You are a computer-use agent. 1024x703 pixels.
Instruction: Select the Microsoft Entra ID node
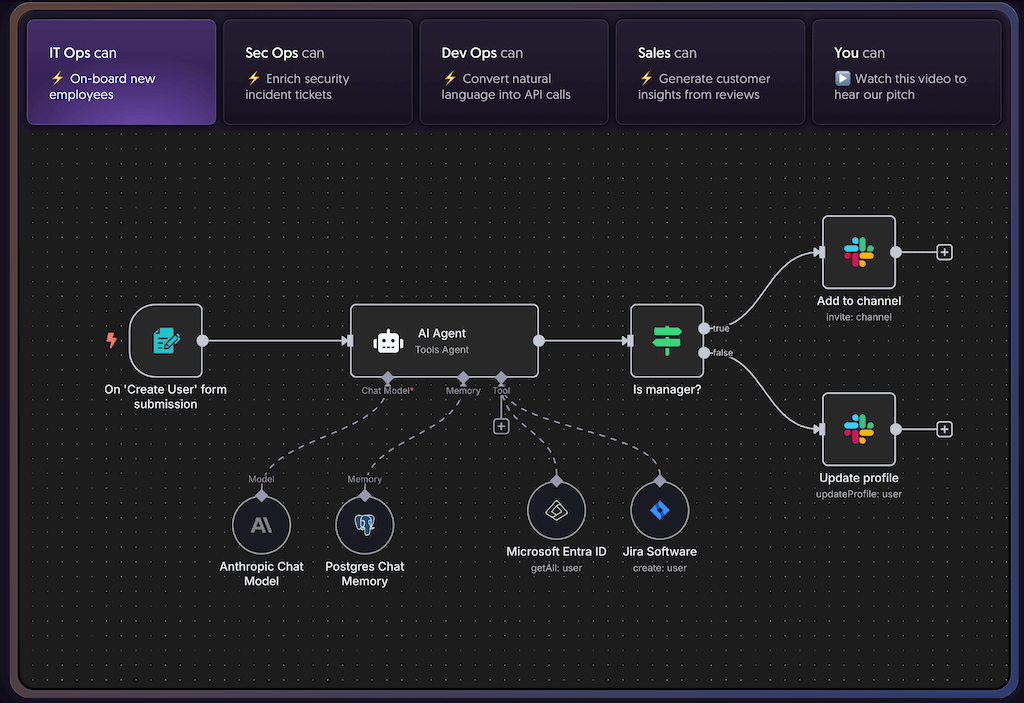point(556,510)
